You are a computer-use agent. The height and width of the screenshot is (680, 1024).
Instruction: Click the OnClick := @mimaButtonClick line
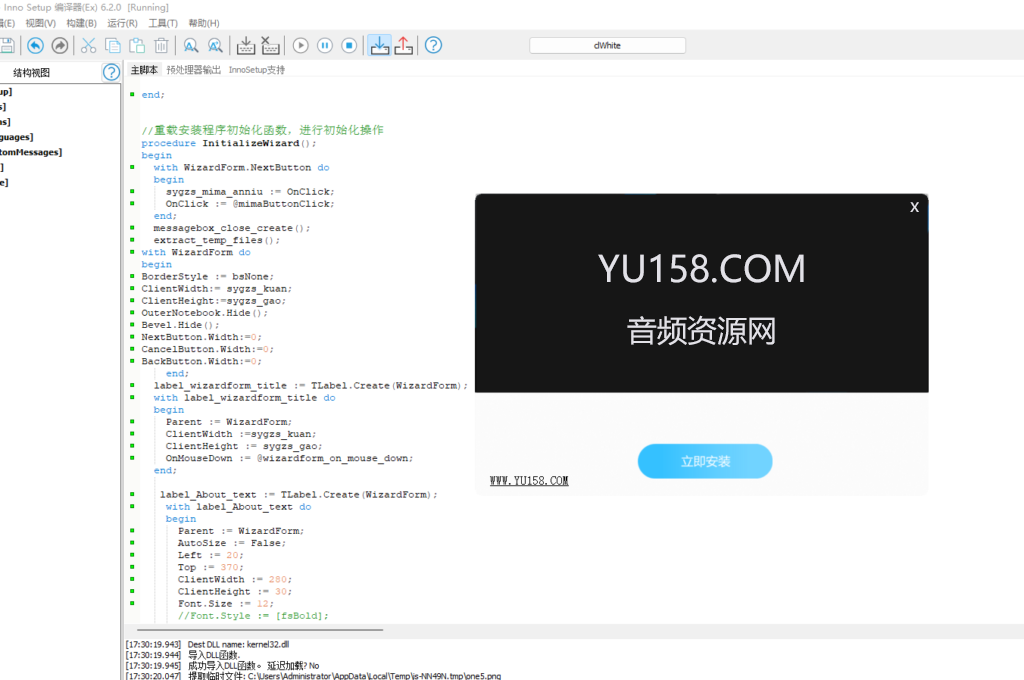(250, 204)
